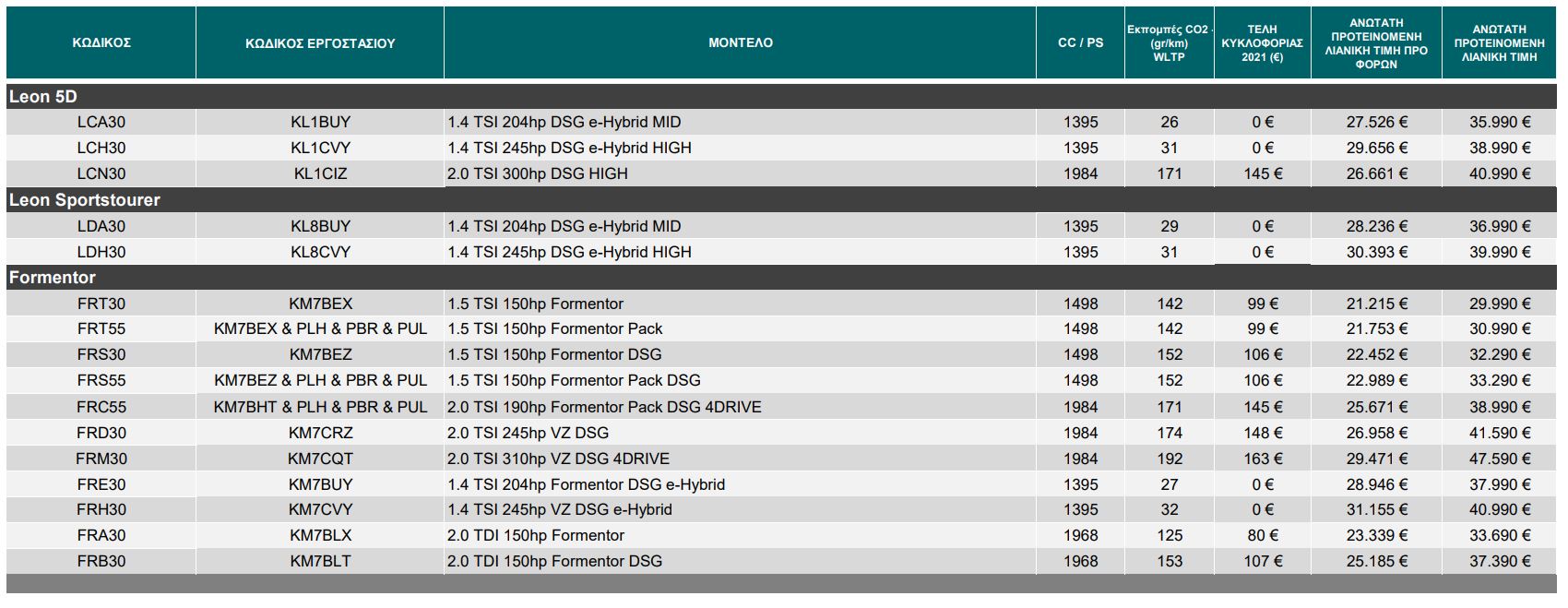The height and width of the screenshot is (608, 1568).
Task: Click factory code KL1CVY
Action: 320,148
